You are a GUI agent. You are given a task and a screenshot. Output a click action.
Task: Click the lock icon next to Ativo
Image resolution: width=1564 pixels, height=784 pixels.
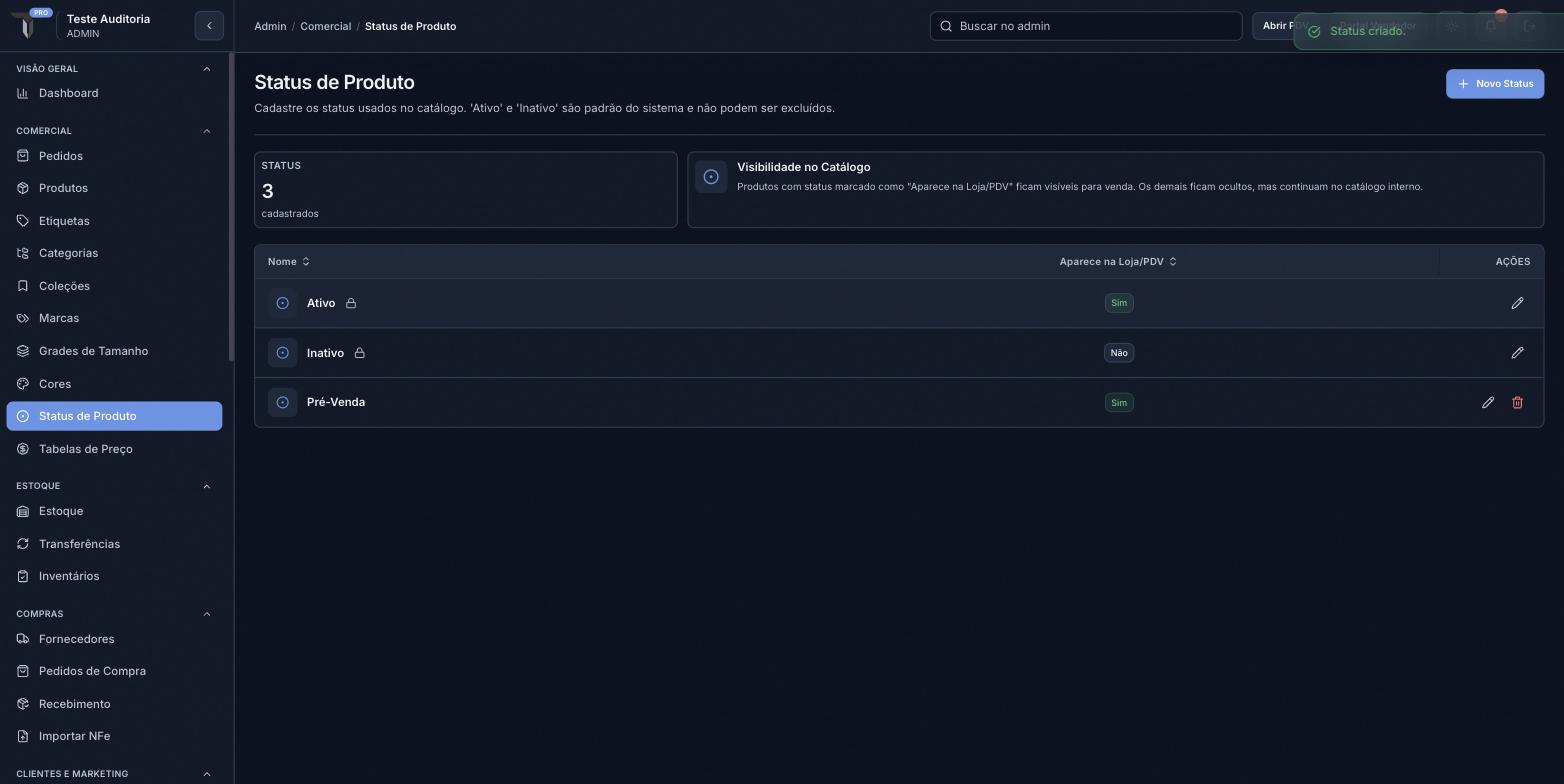[x=351, y=303]
